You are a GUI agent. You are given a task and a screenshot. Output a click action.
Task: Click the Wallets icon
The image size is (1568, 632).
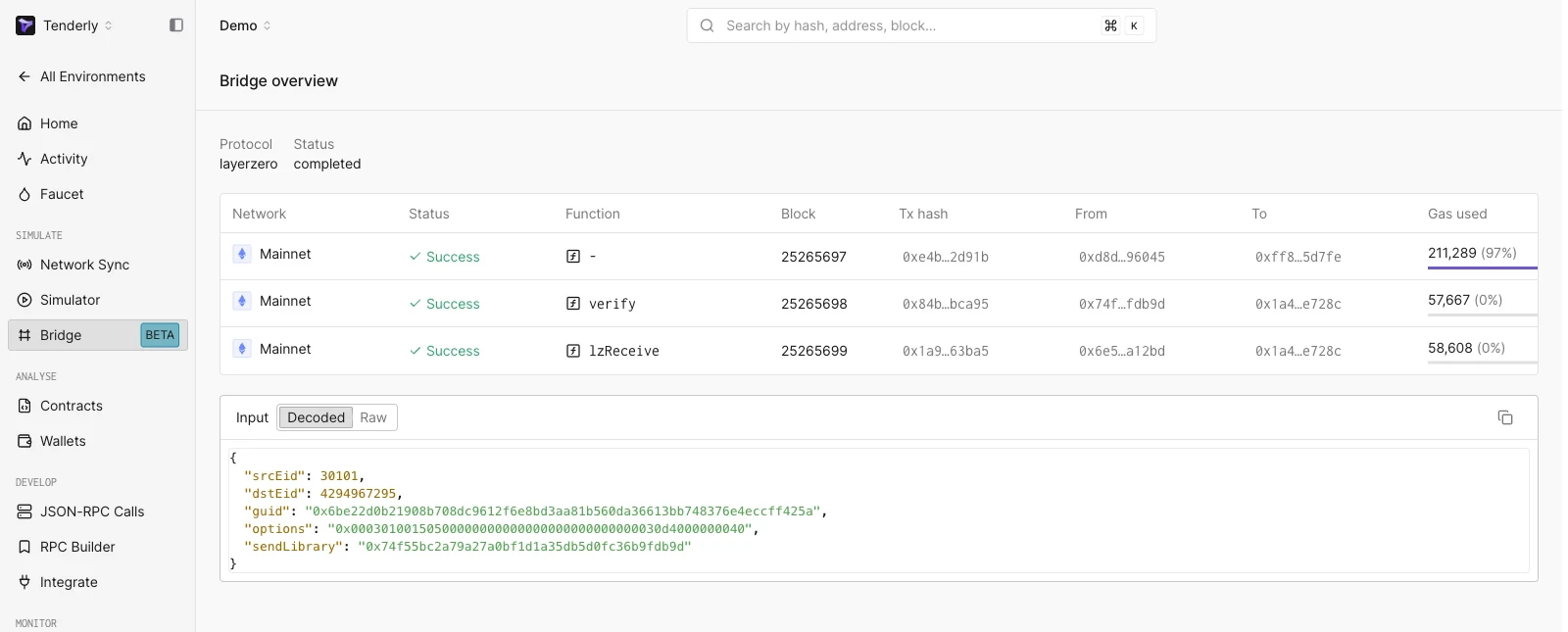point(24,441)
